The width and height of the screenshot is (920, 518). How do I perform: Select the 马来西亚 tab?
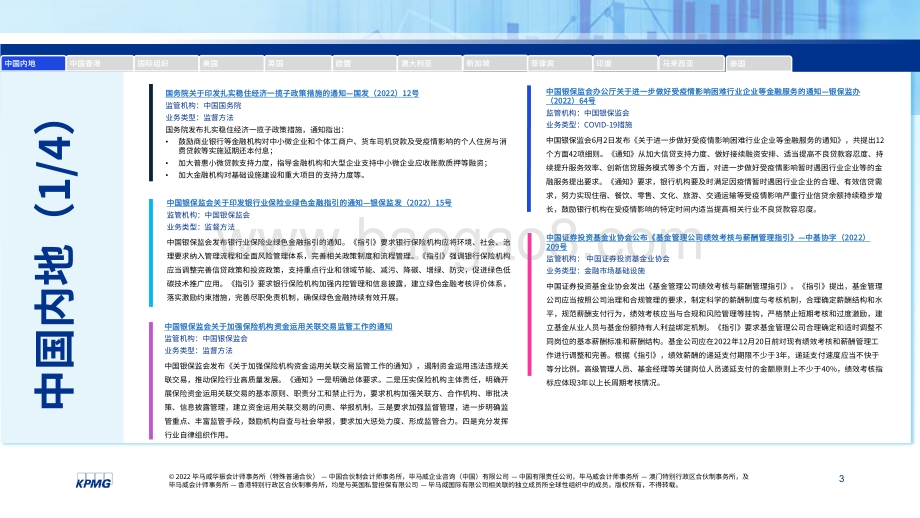692,63
